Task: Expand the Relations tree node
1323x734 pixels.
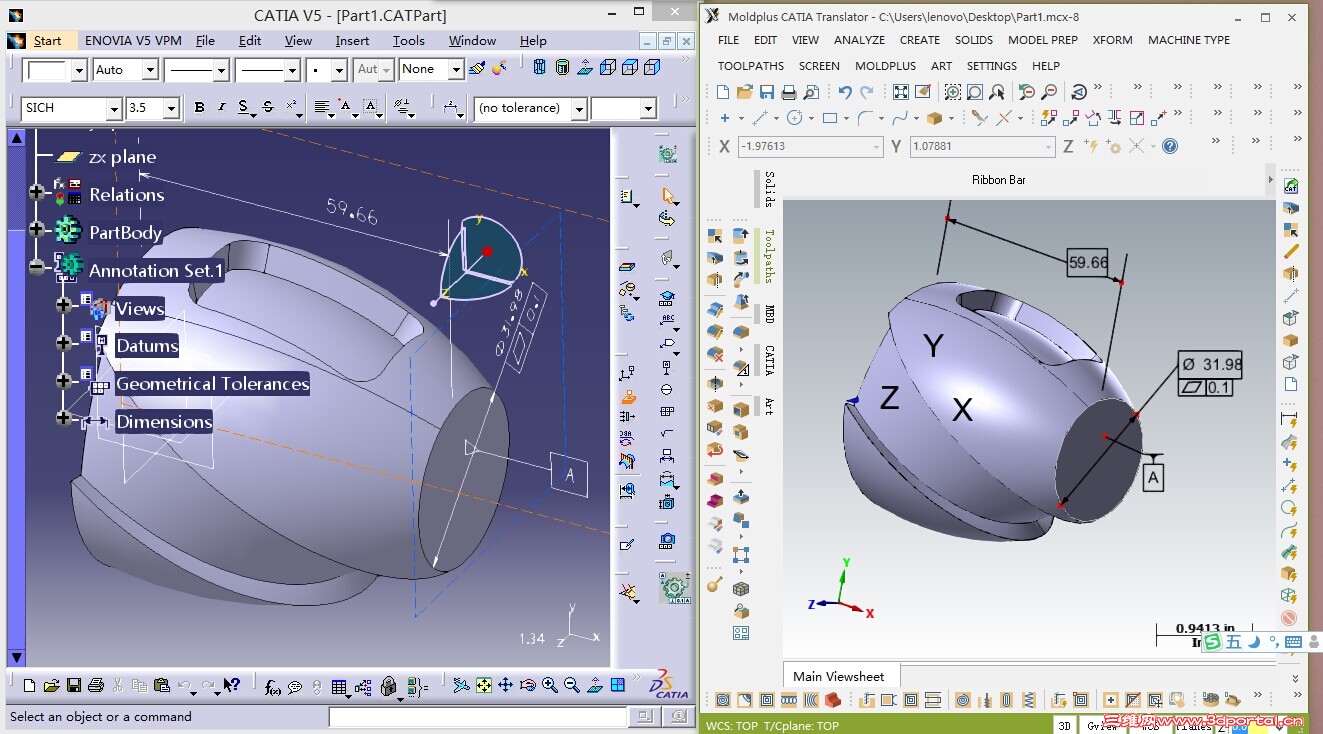Action: (38, 191)
